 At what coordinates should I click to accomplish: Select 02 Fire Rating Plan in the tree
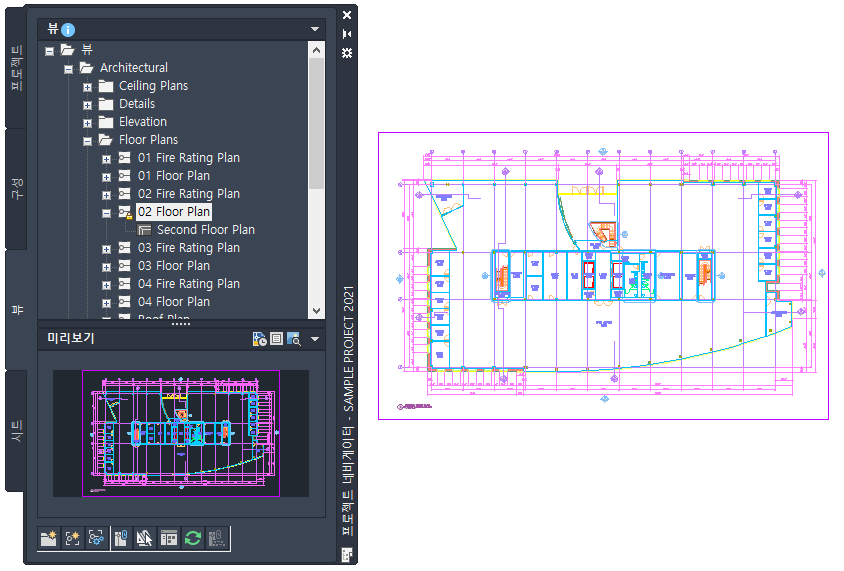pyautogui.click(x=188, y=194)
